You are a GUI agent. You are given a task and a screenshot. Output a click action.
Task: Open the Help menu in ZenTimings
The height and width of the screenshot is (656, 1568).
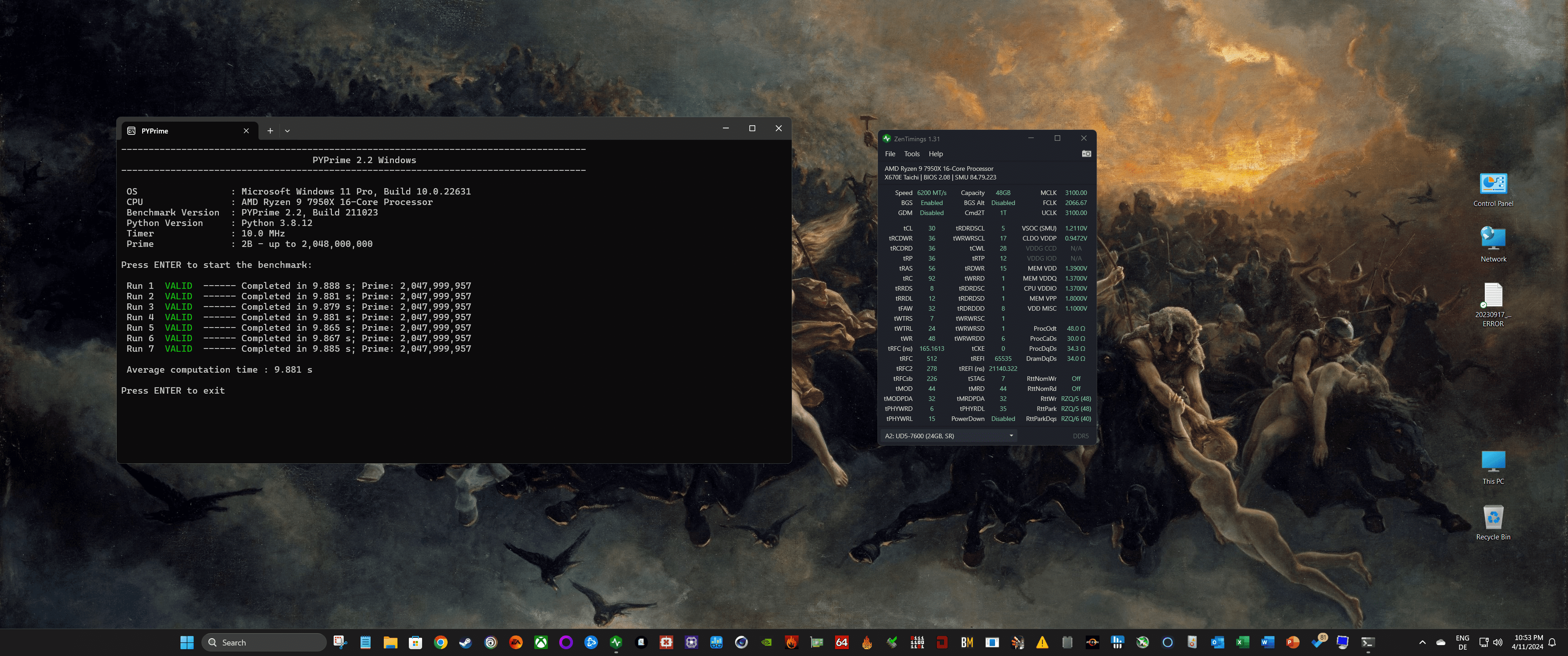(x=936, y=154)
